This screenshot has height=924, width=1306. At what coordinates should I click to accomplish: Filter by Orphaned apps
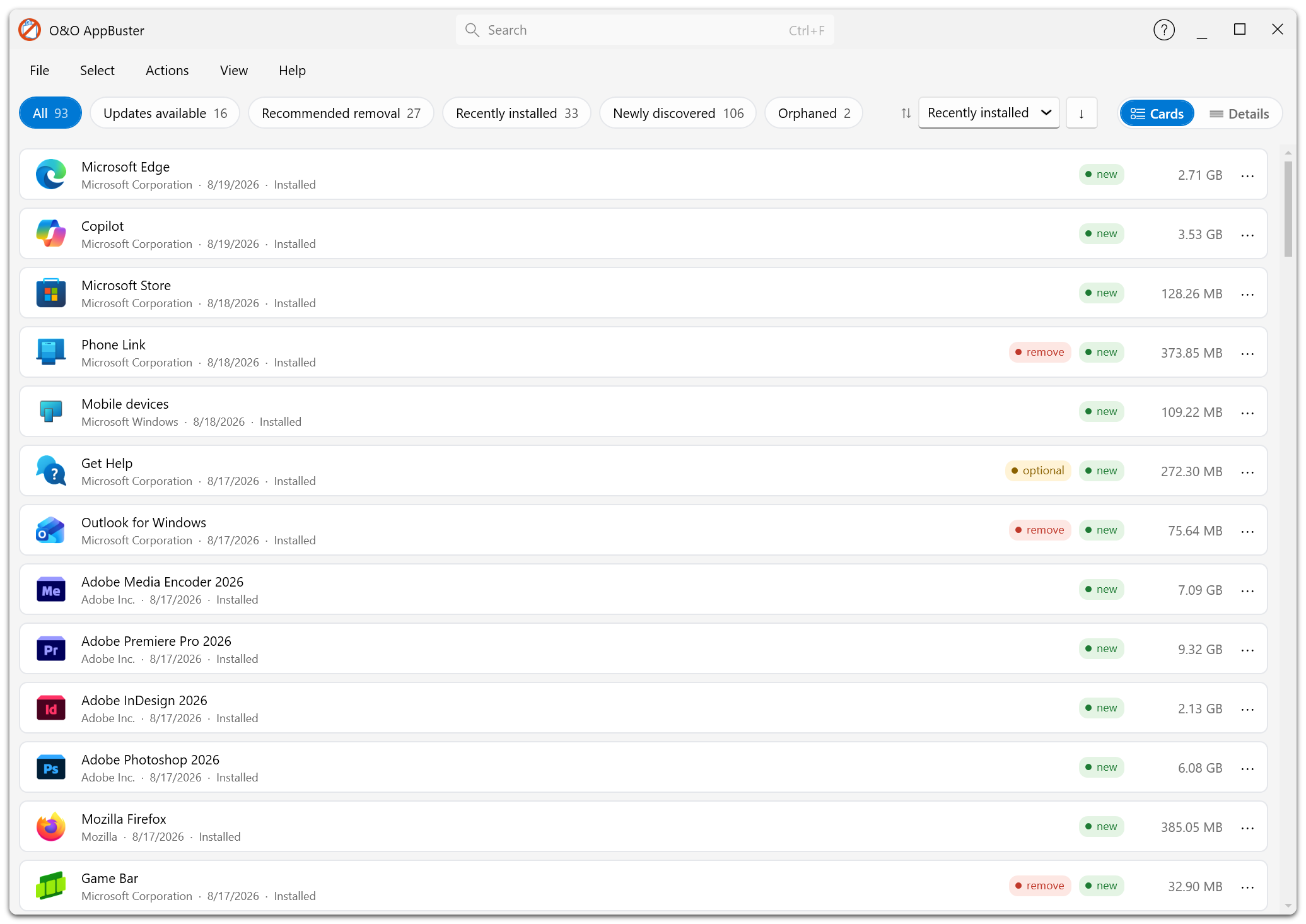pos(814,113)
